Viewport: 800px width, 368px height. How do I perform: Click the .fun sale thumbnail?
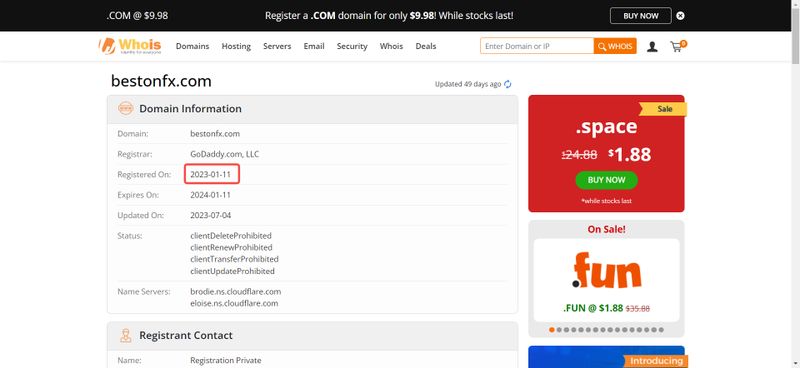tap(606, 280)
